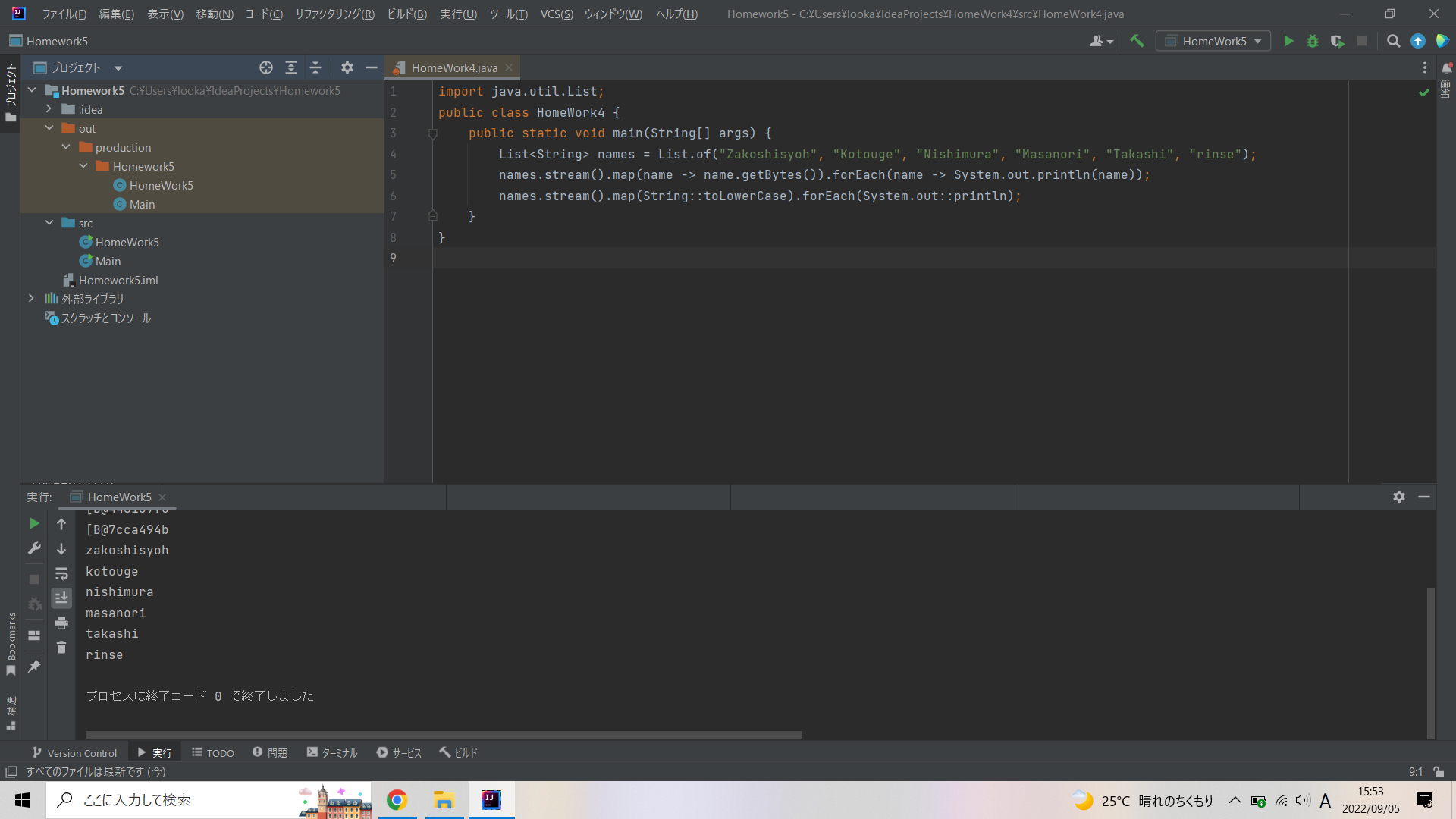This screenshot has width=1456, height=819.
Task: Switch to the ターミナル tool window tab
Action: point(331,752)
